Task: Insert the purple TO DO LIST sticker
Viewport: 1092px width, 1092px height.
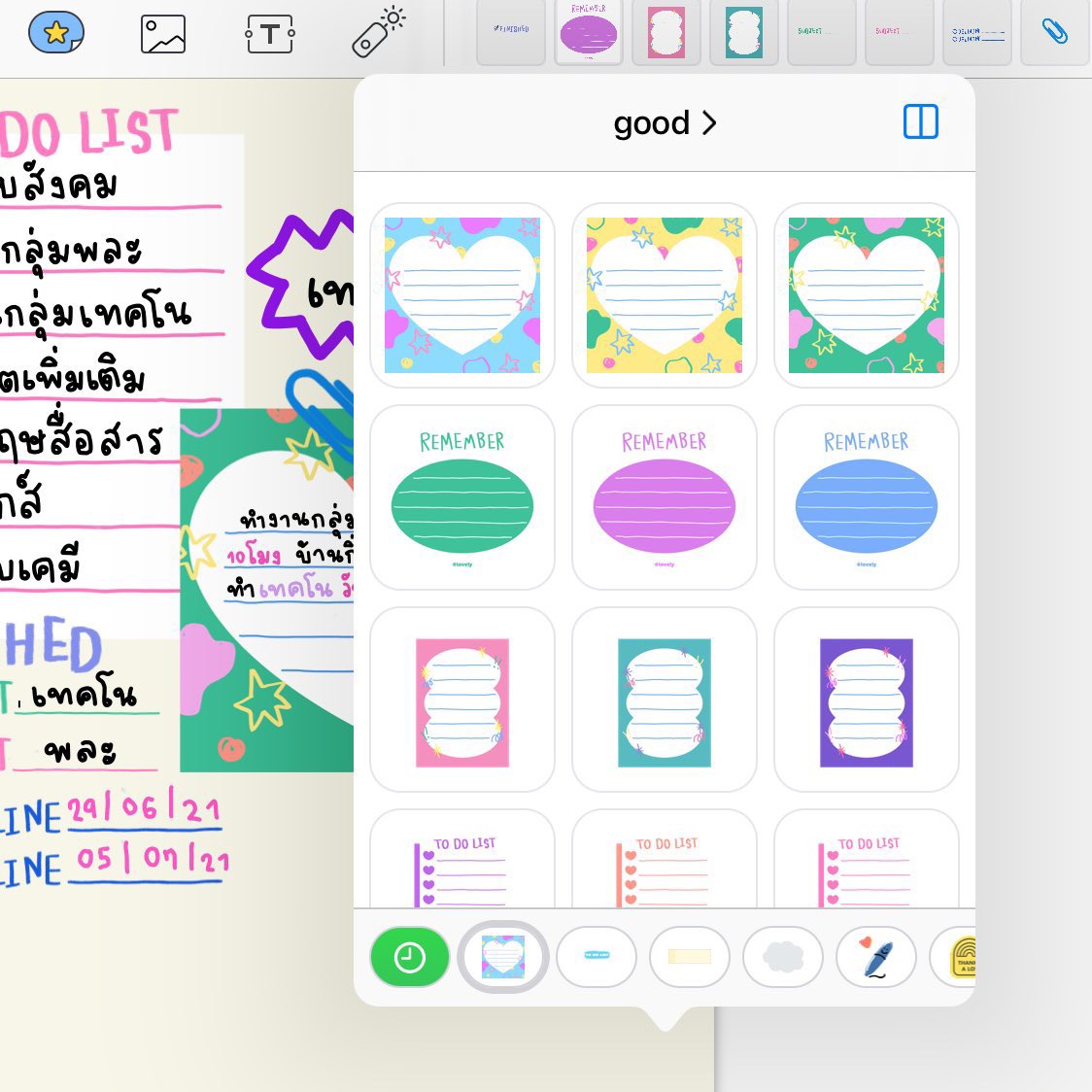Action: [462, 860]
